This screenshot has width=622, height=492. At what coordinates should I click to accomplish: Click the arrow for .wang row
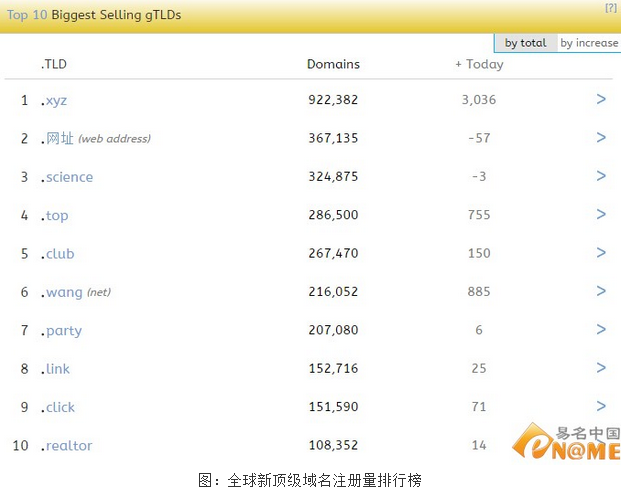(601, 291)
